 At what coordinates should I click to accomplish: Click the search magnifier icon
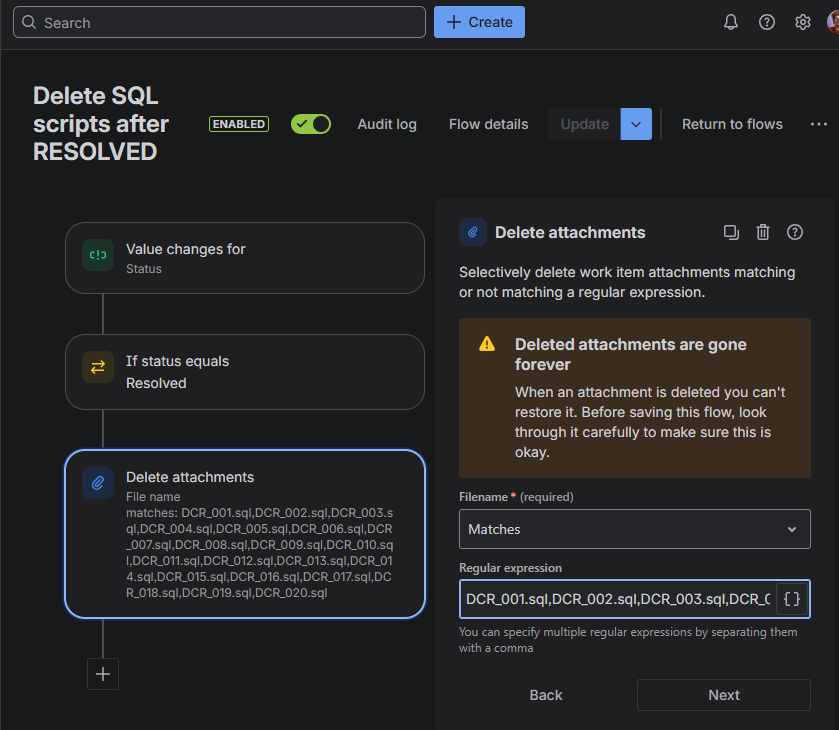[29, 22]
